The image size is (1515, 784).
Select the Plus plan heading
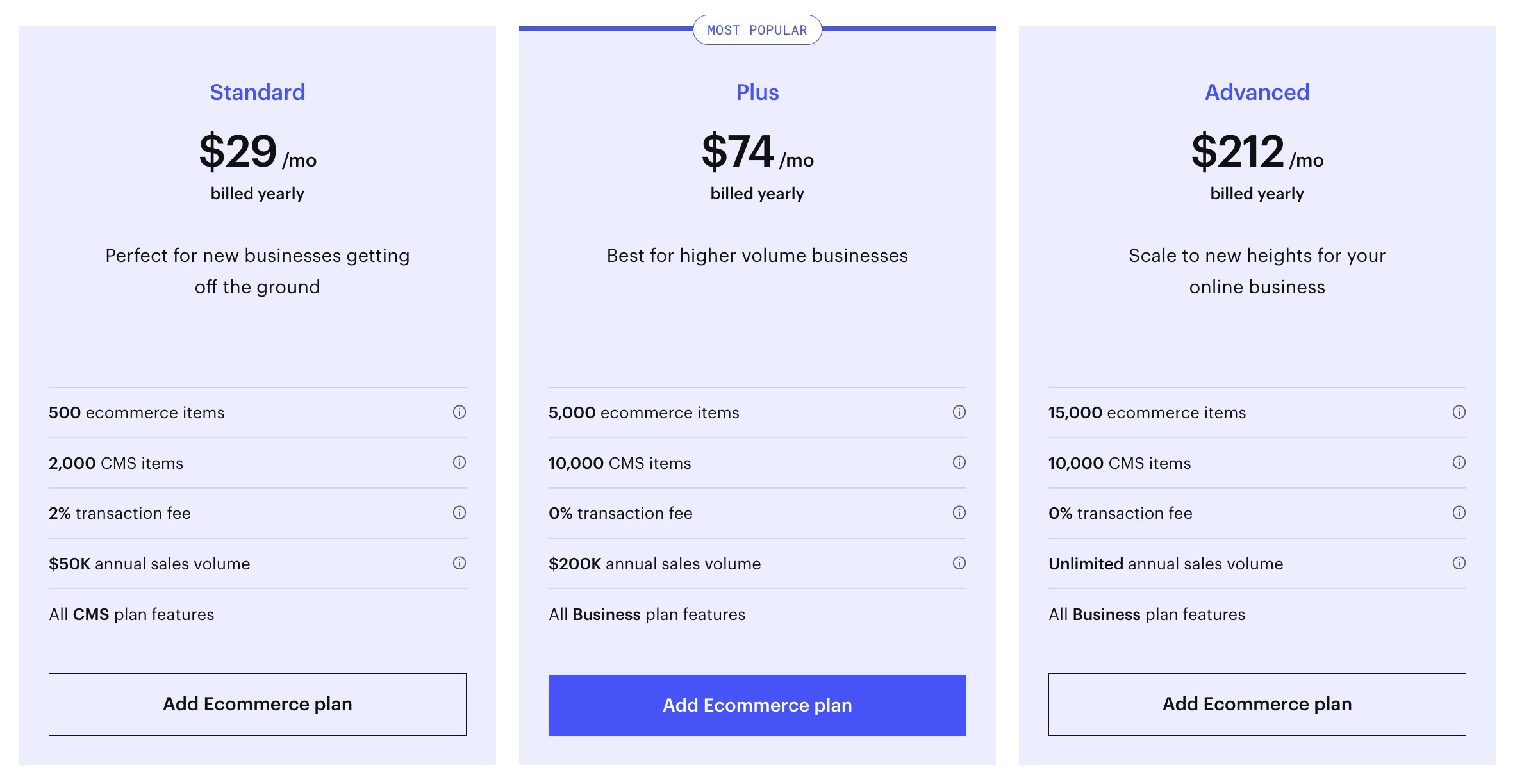[x=757, y=92]
